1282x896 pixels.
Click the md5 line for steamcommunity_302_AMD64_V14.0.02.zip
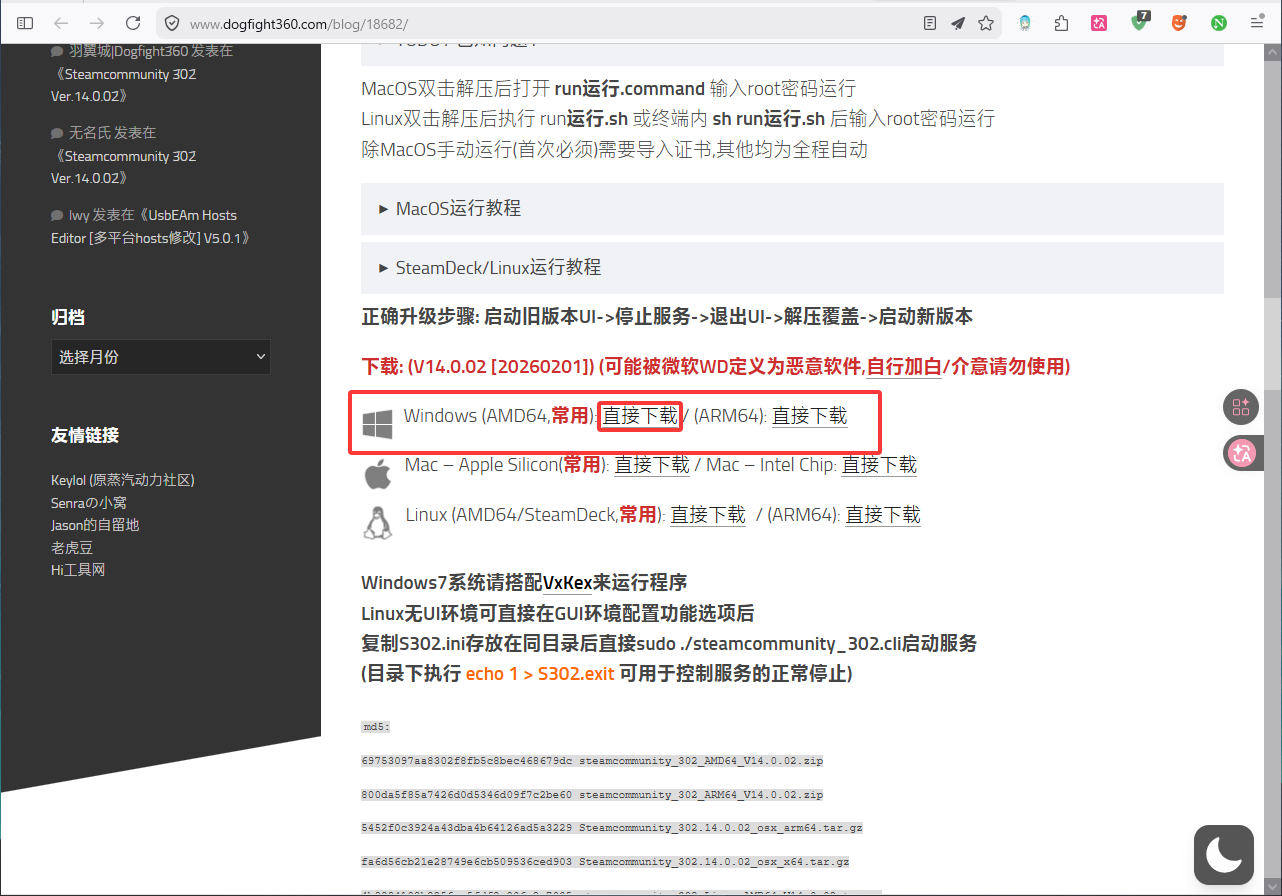pyautogui.click(x=592, y=761)
